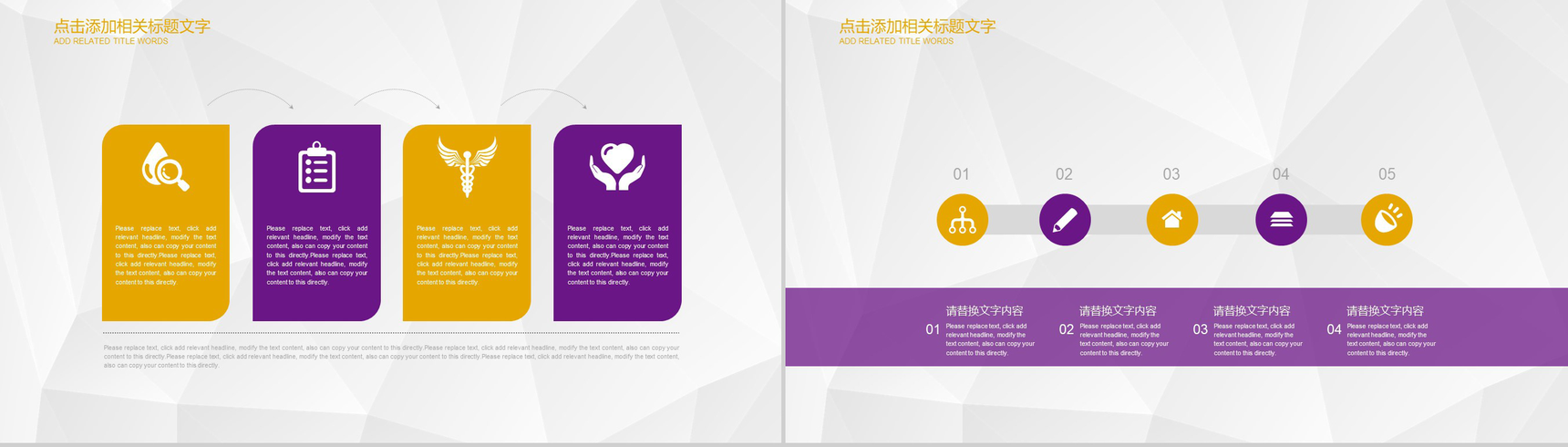
Task: Click left slide 'ADD RELATED TITLE WORDS' subtitle
Action: pos(110,41)
